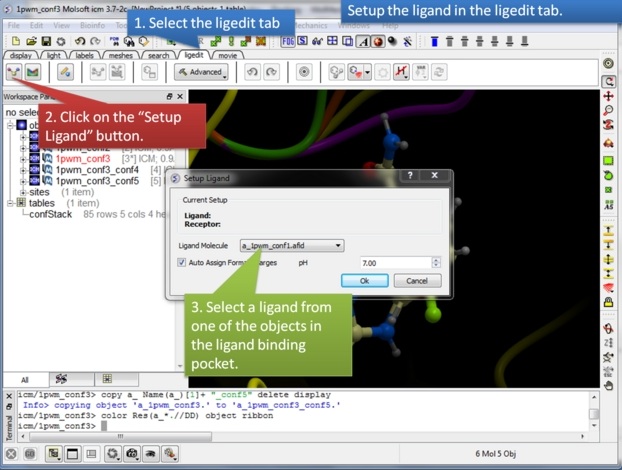Image resolution: width=622 pixels, height=470 pixels.
Task: Click the green envelope icon in ligedit toolbar
Action: point(33,73)
